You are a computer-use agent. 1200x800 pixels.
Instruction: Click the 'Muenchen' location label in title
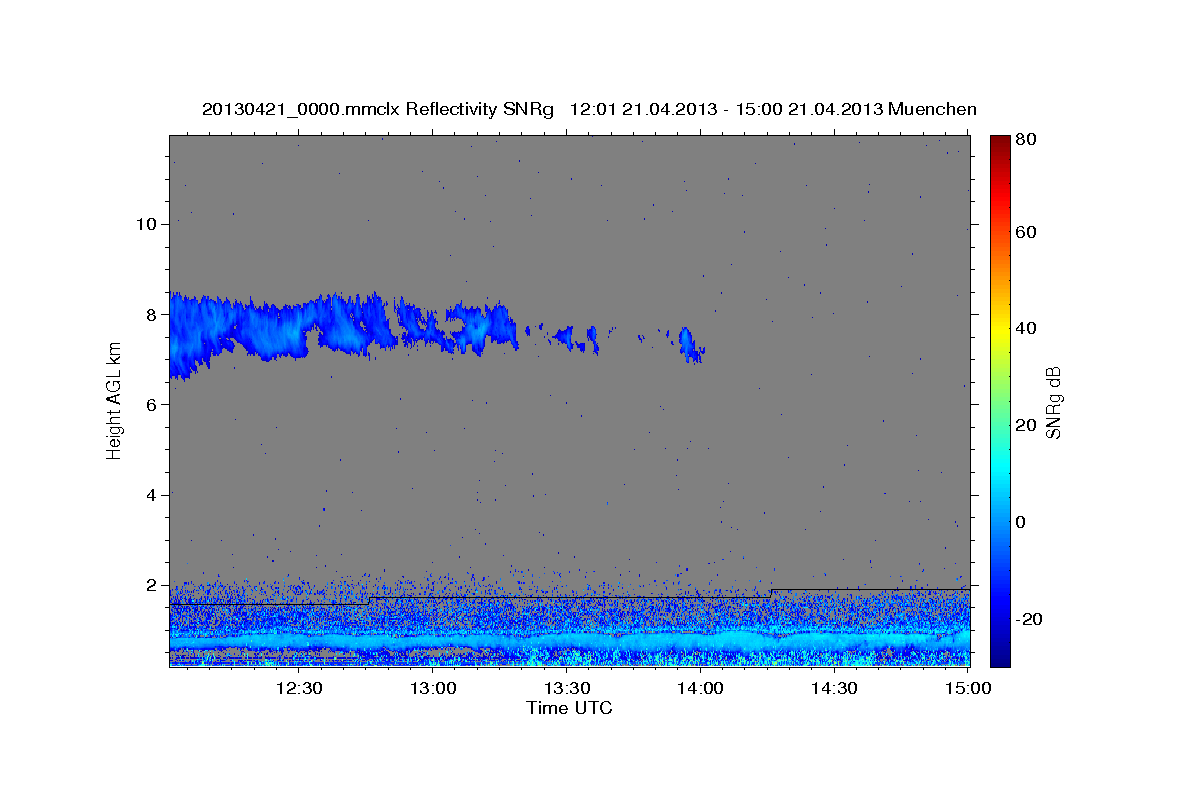(x=931, y=109)
